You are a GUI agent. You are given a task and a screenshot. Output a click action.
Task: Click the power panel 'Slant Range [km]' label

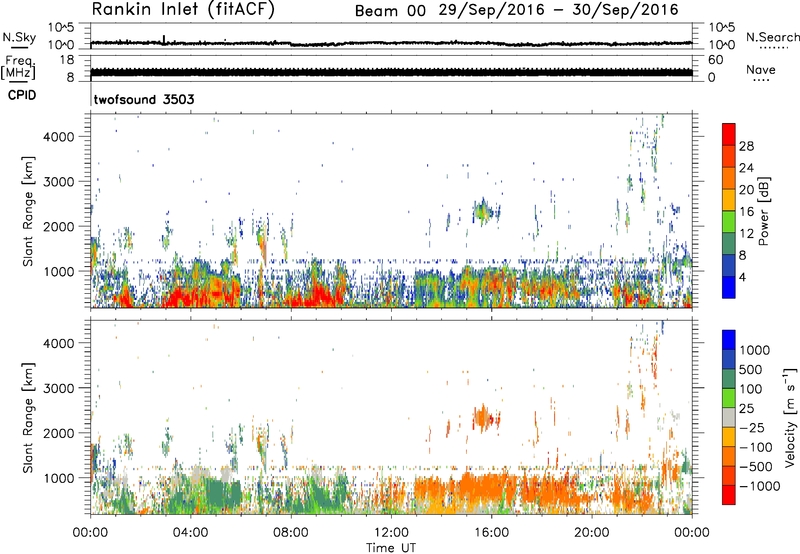pyautogui.click(x=28, y=211)
